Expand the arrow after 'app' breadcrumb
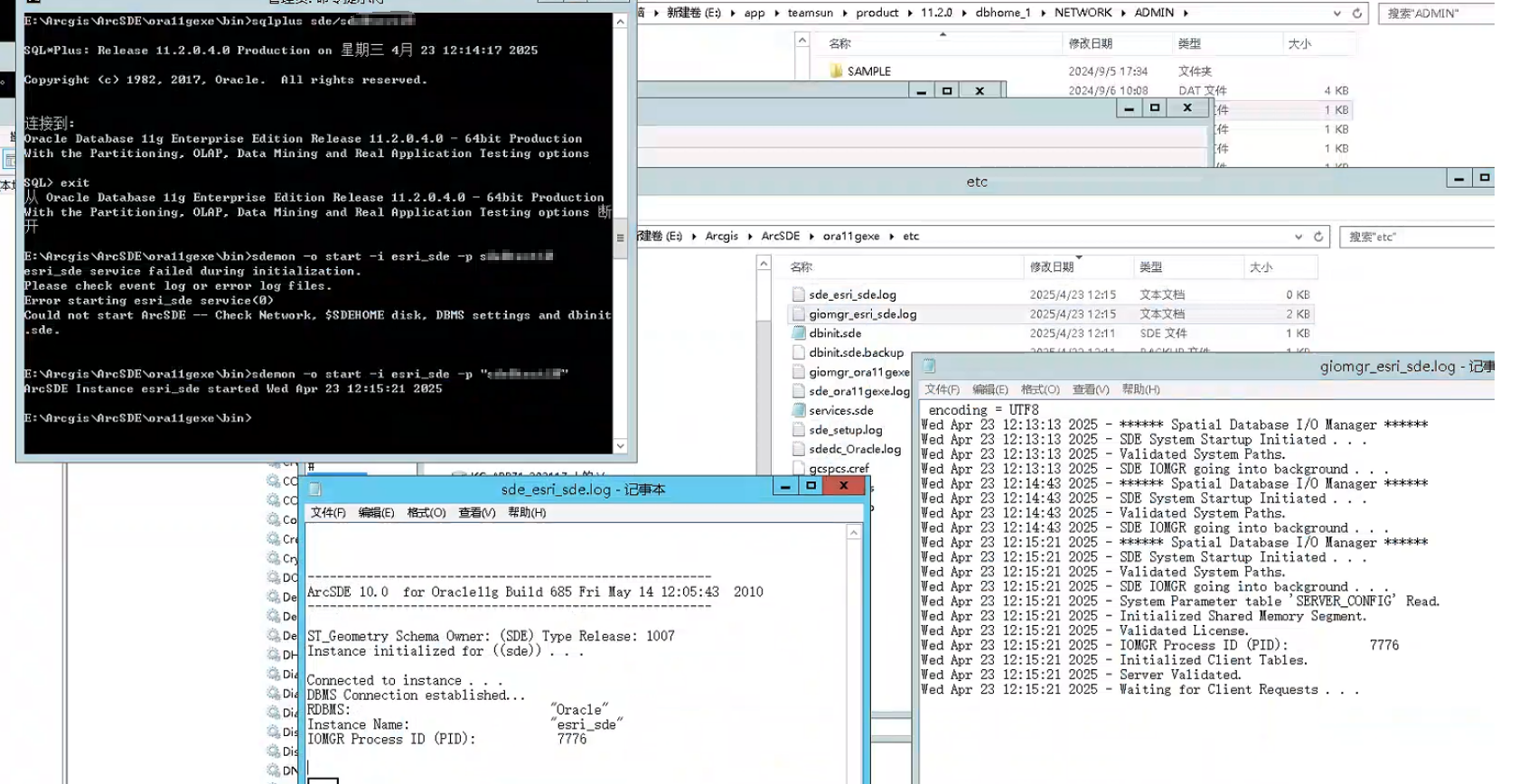This screenshot has width=1519, height=784. tap(776, 13)
